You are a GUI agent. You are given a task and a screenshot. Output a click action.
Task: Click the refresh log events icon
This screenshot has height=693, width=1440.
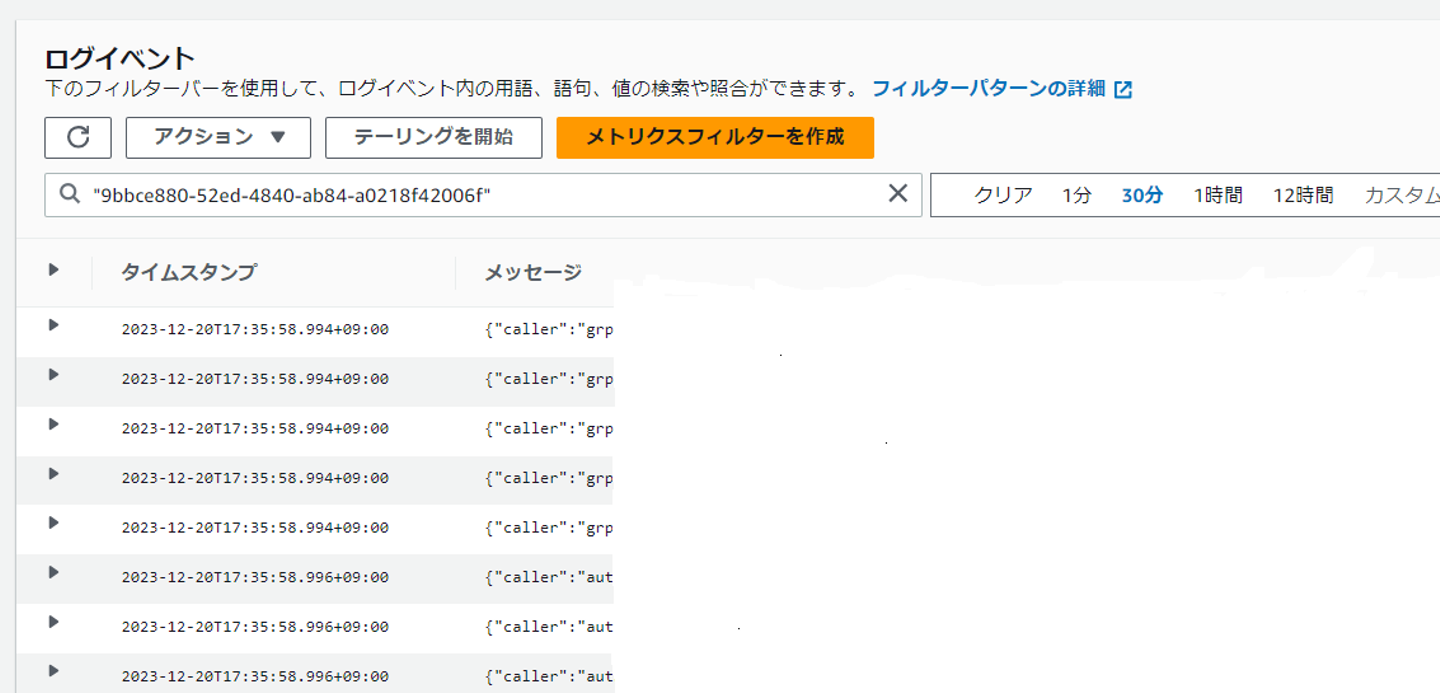[x=78, y=138]
